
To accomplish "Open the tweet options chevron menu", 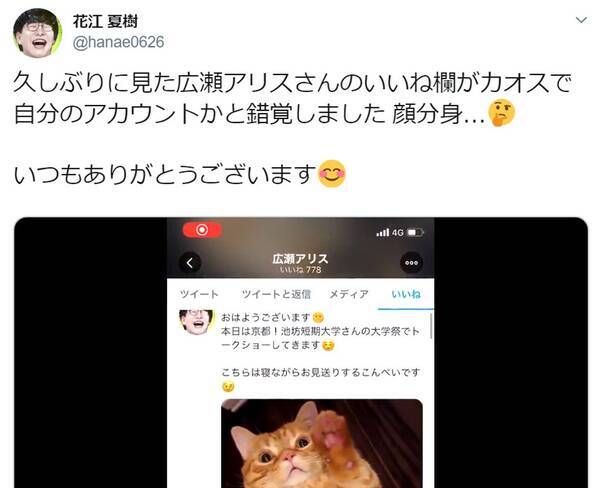I will [581, 20].
